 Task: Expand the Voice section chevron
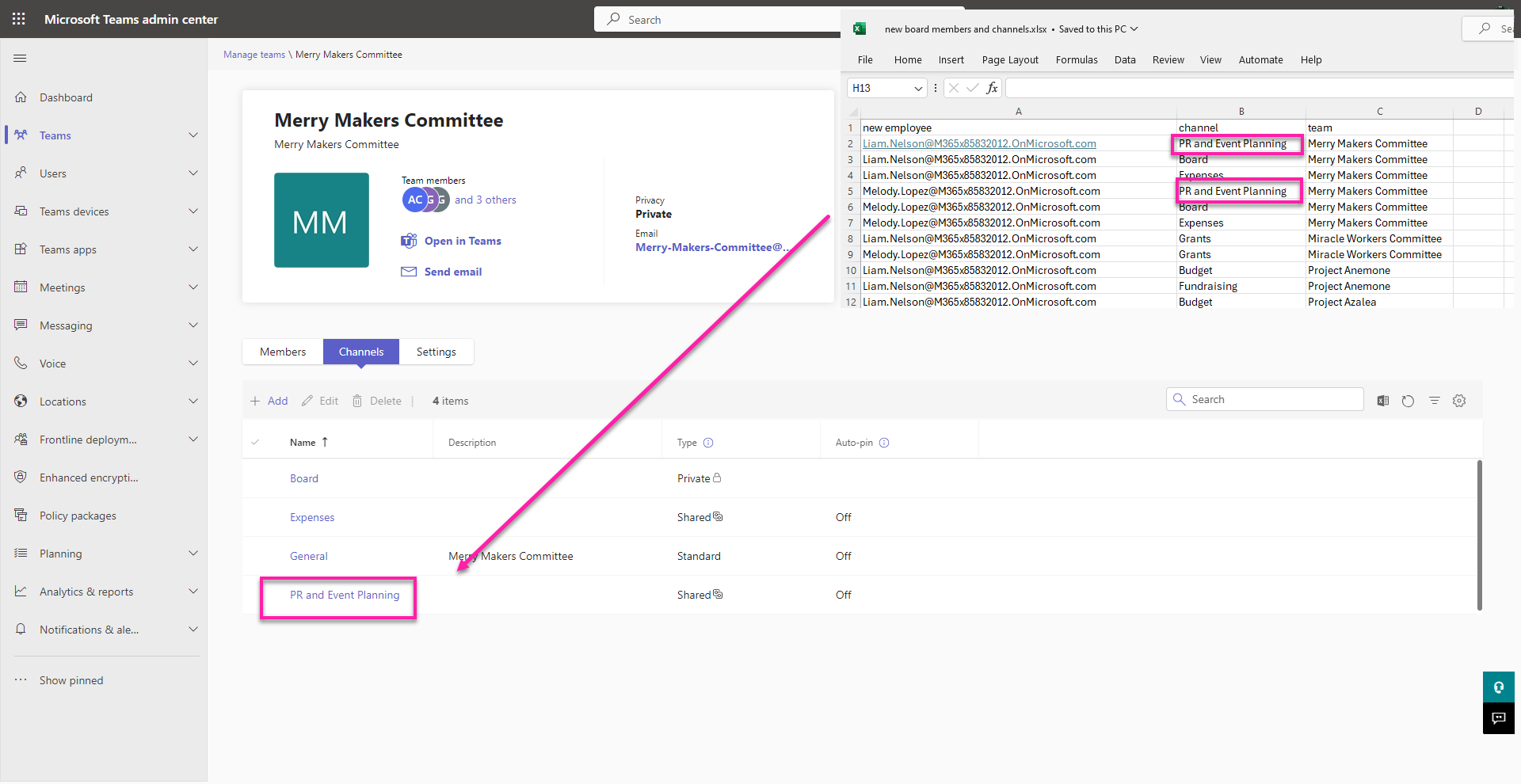click(193, 363)
